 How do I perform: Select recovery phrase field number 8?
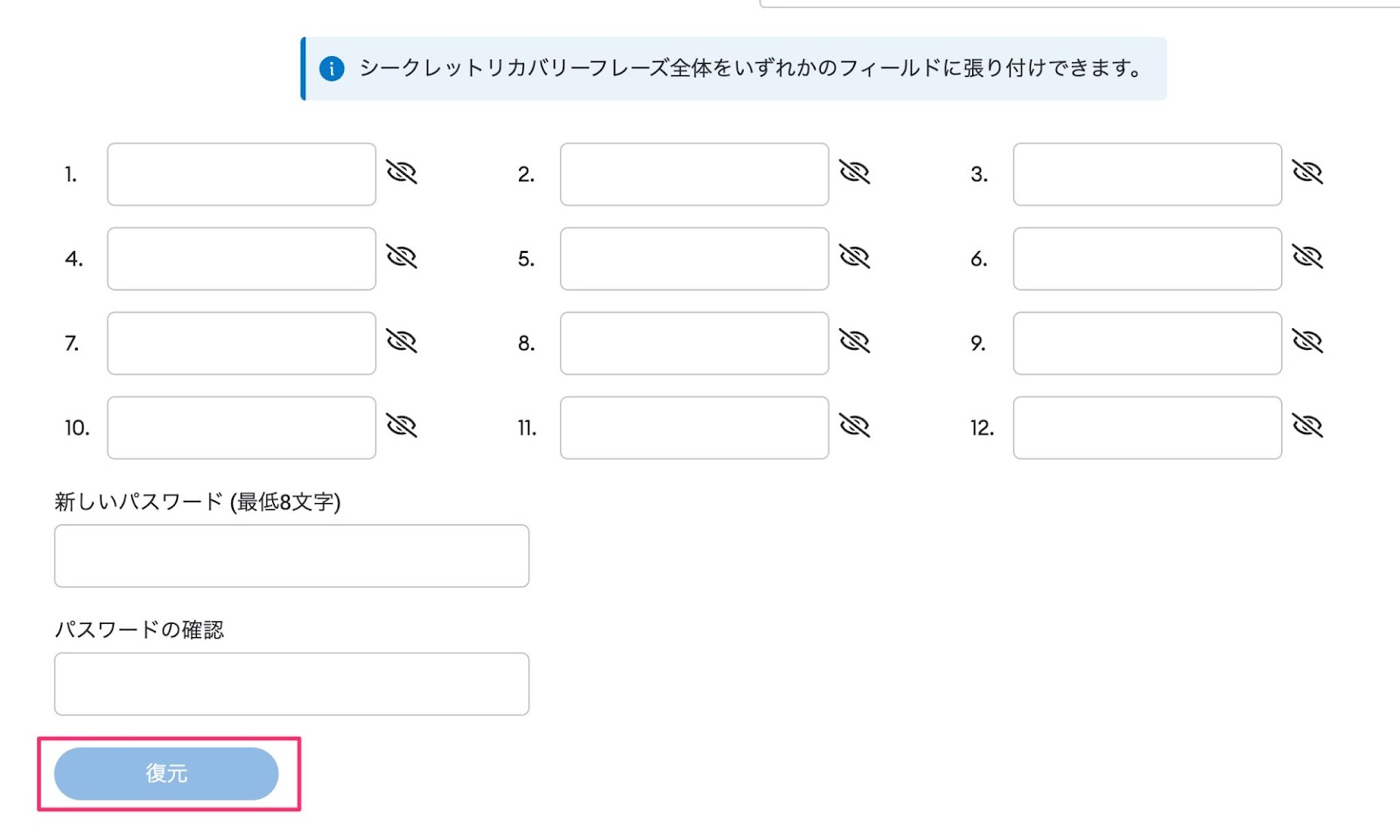(695, 343)
